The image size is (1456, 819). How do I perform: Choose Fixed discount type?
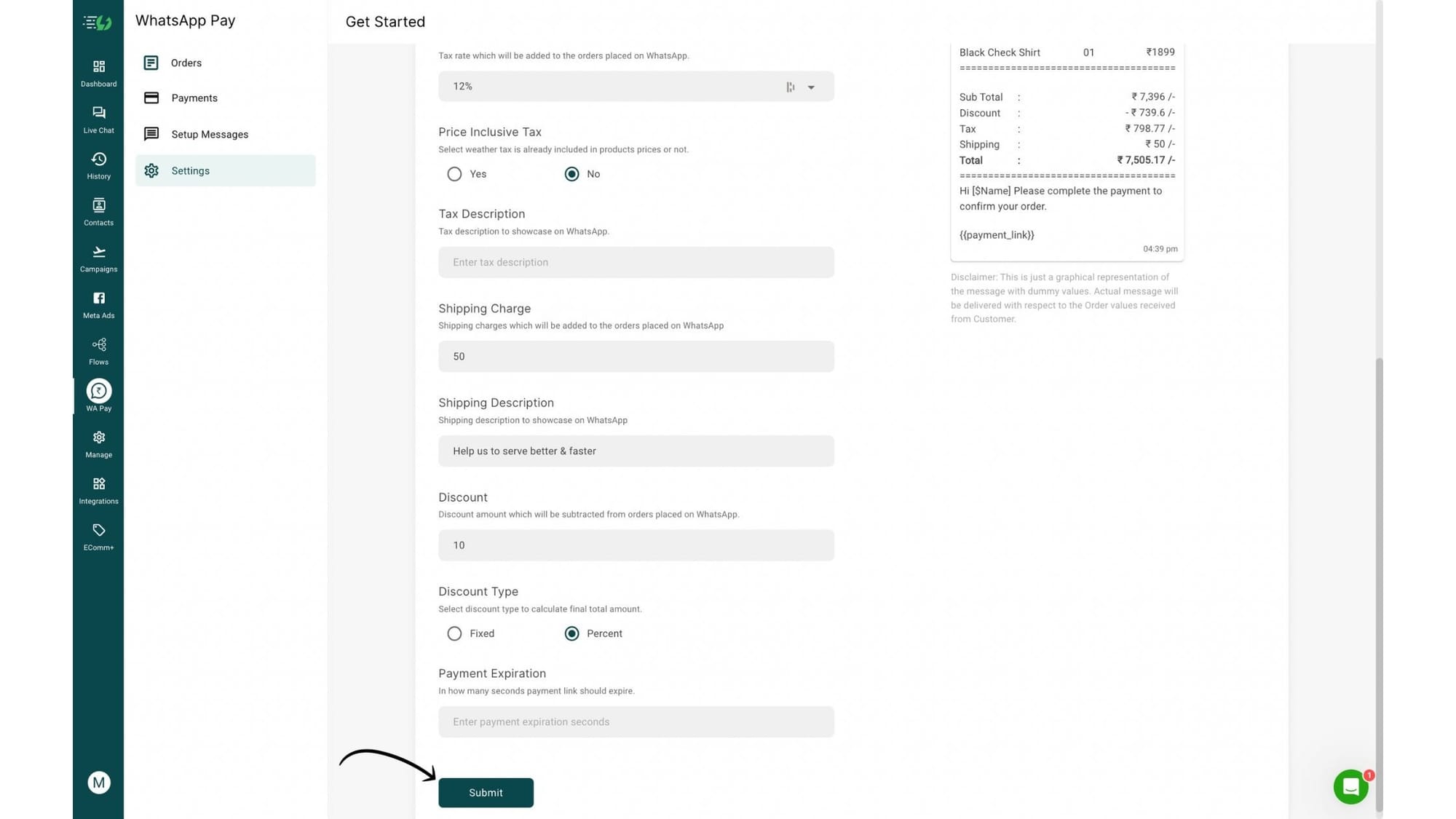[454, 633]
